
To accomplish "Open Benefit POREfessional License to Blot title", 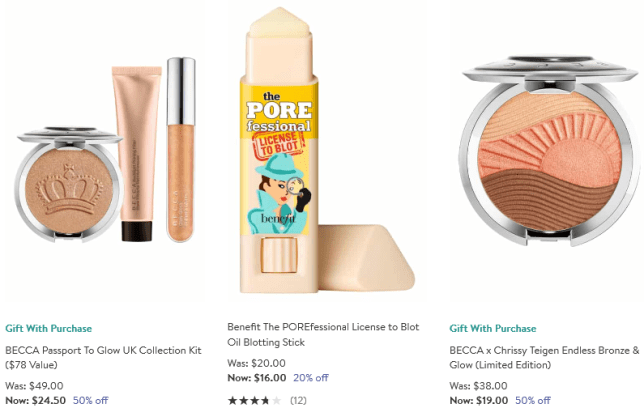I will coord(324,334).
